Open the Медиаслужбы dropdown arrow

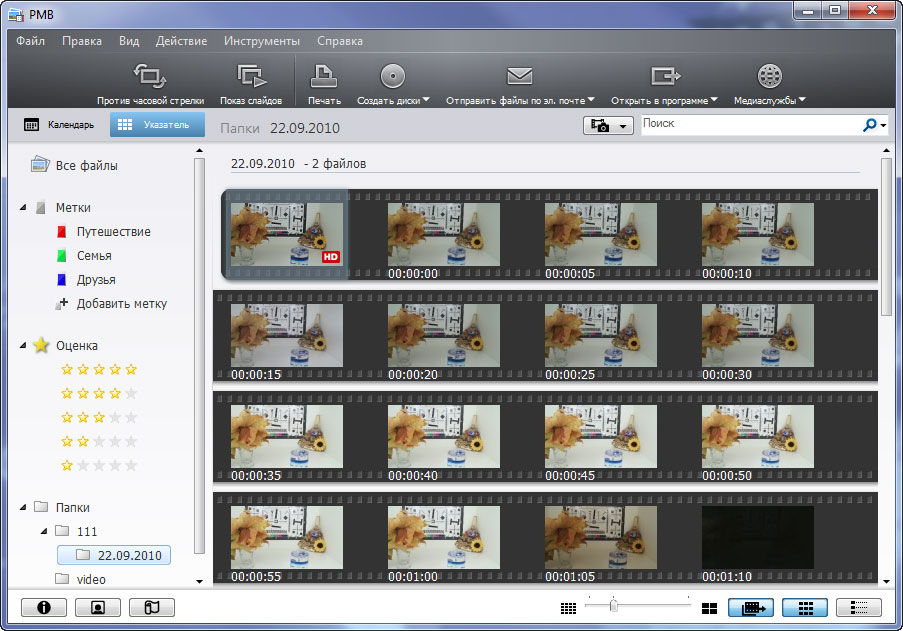pyautogui.click(x=802, y=100)
